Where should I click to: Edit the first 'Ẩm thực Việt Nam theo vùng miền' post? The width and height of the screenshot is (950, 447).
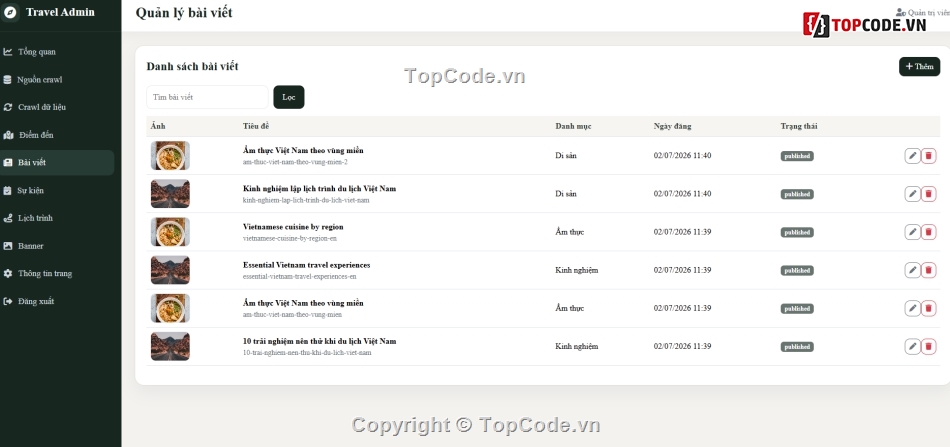pos(912,156)
